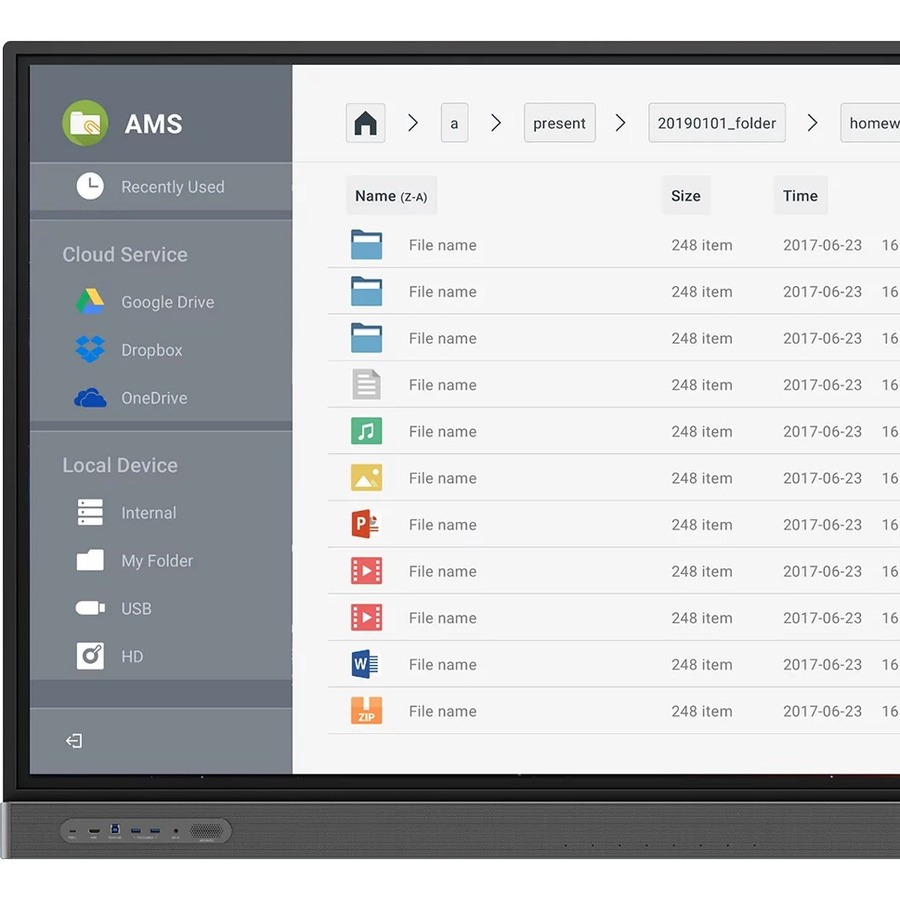900x900 pixels.
Task: Go to 20190101_folder breadcrumb
Action: 716,123
